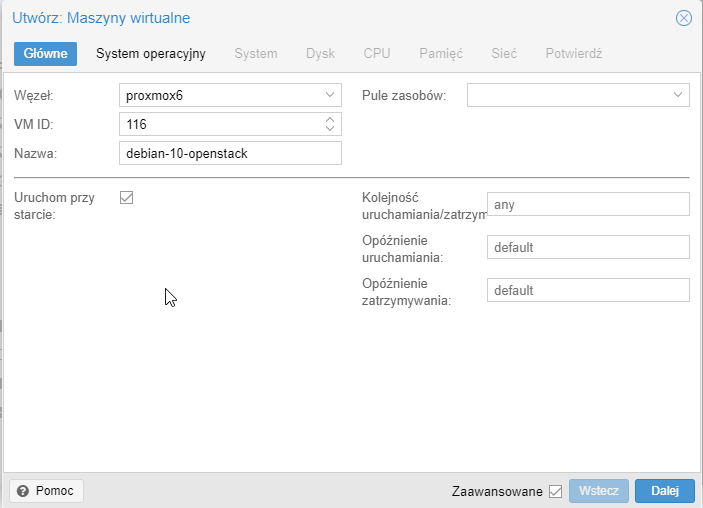Disable the Zaawansowane checkbox
This screenshot has height=508, width=703.
point(556,491)
